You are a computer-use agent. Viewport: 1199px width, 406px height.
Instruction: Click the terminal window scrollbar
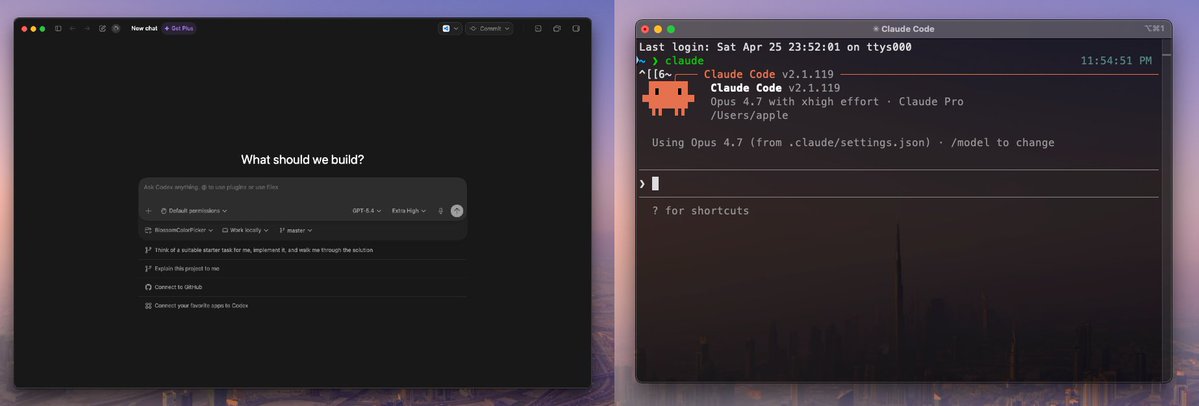coord(1165,210)
